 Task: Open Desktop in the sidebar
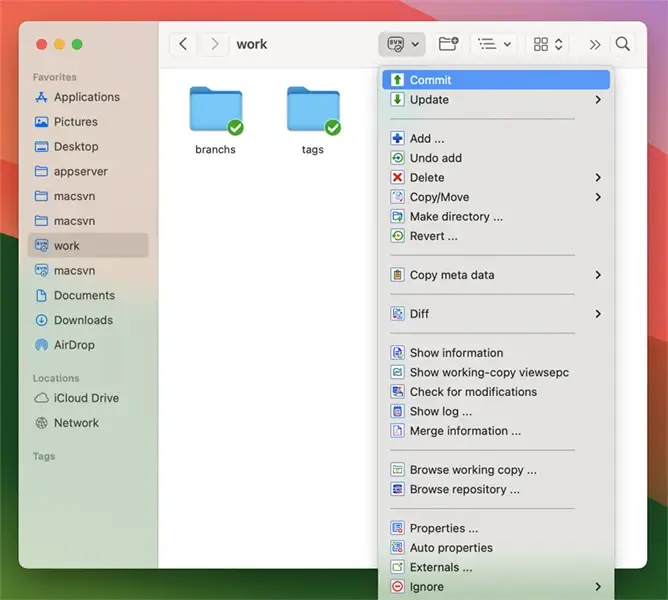pyautogui.click(x=88, y=147)
